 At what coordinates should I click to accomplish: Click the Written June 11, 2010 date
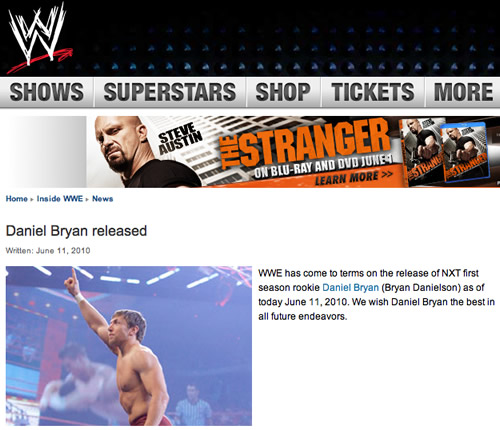pyautogui.click(x=48, y=251)
